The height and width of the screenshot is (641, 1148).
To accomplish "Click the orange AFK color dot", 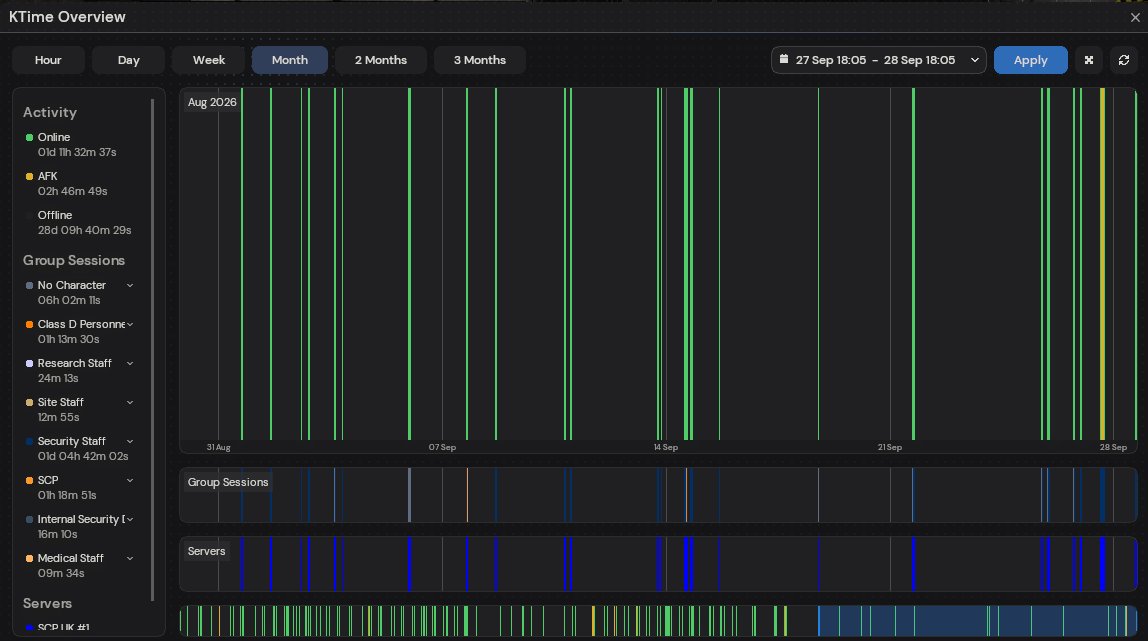I will coord(29,176).
